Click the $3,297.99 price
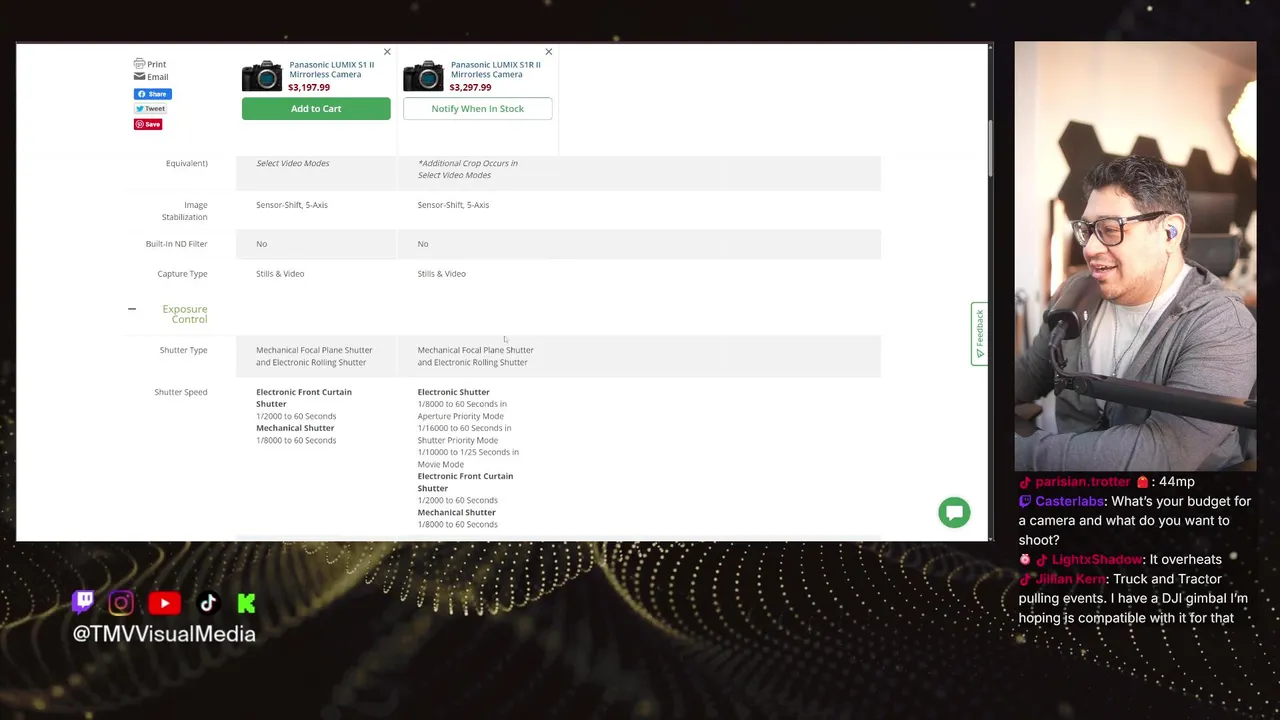This screenshot has height=720, width=1280. tap(470, 88)
